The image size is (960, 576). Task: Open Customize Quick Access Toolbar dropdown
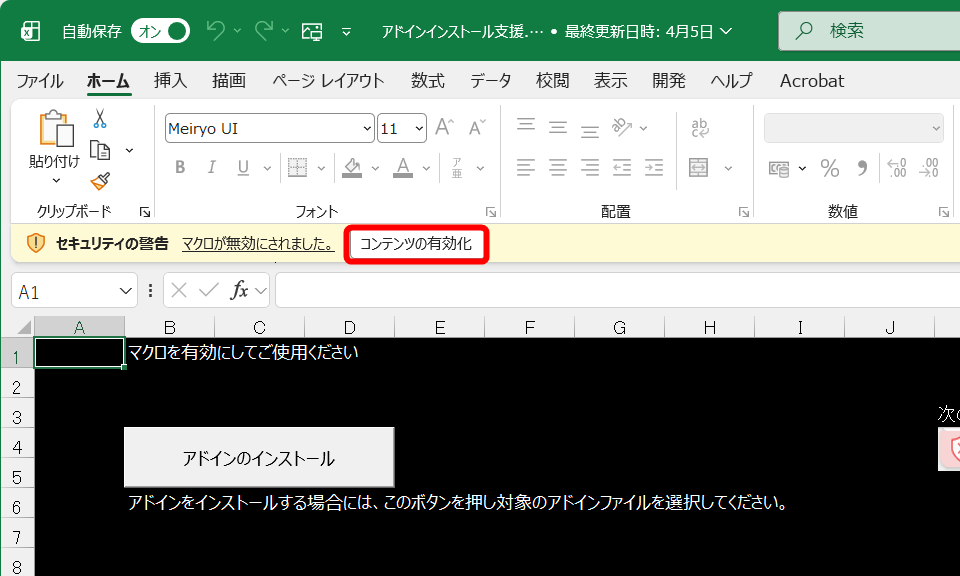[x=347, y=32]
